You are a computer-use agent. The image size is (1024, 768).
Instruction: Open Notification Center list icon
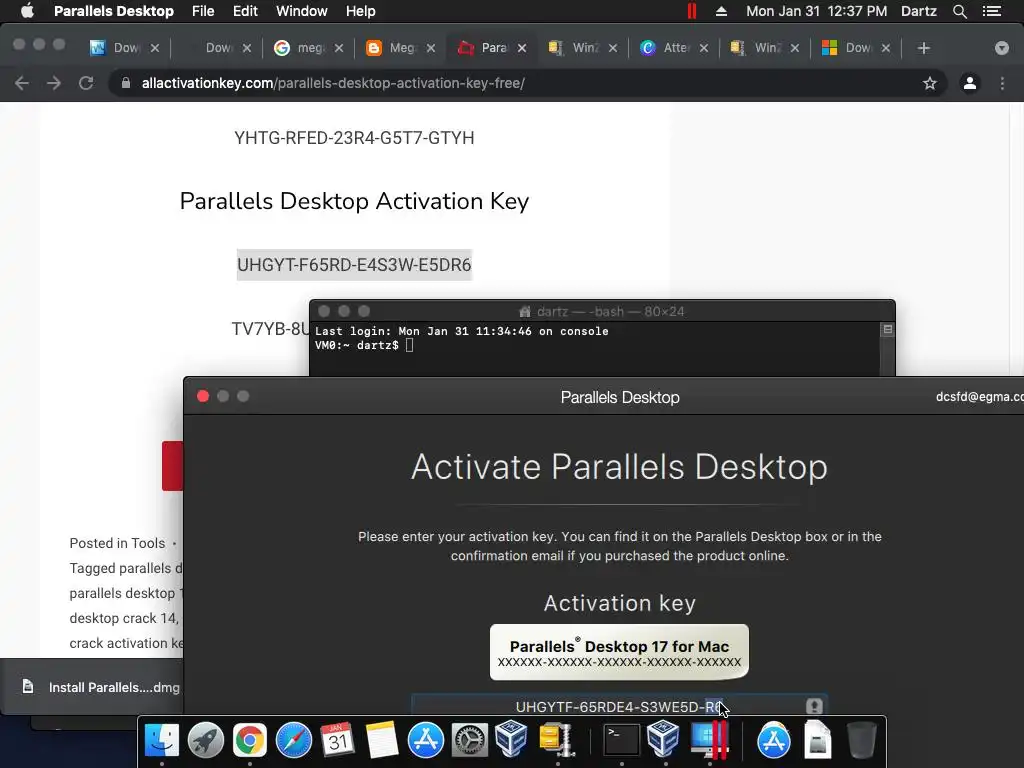coord(992,11)
